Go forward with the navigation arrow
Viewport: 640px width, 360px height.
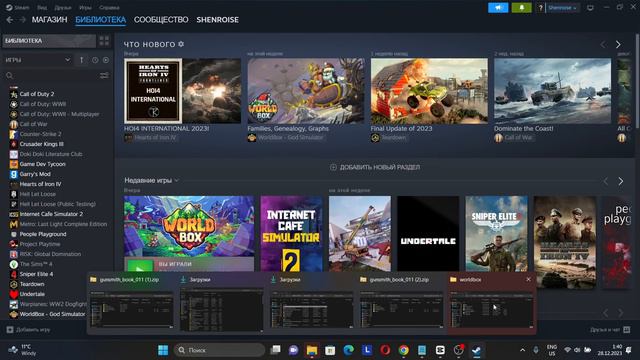pos(22,20)
